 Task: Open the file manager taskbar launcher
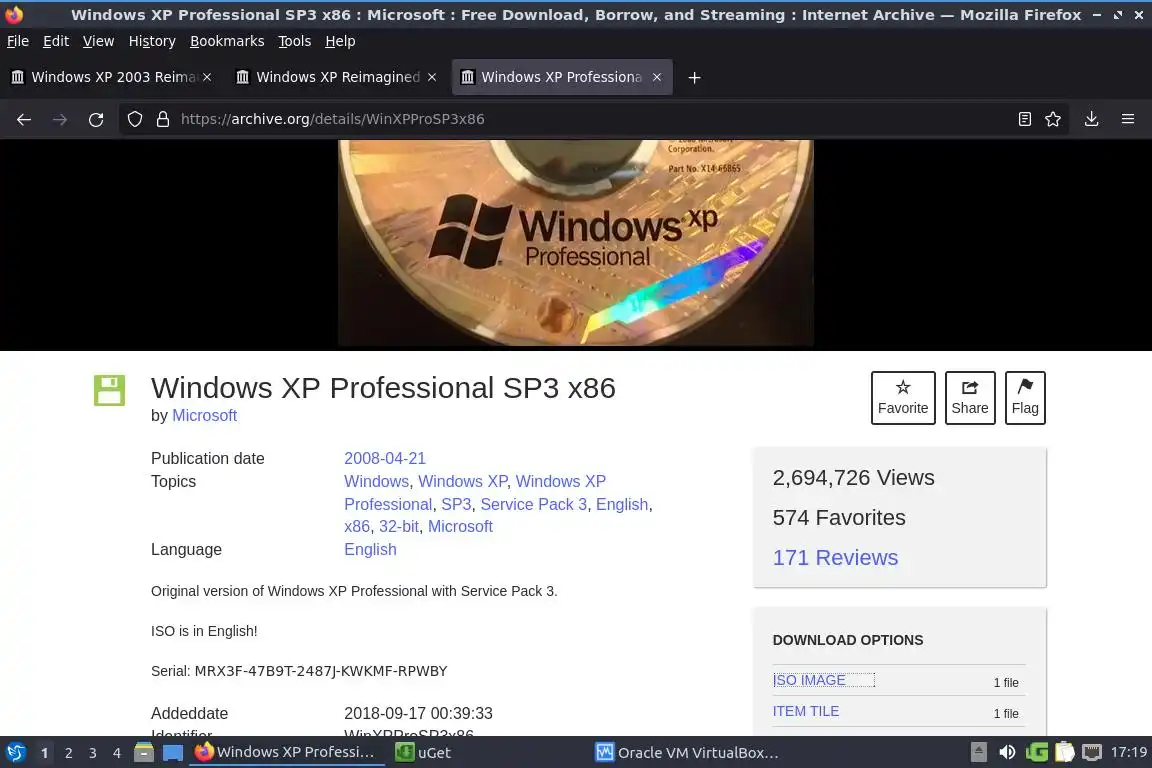click(144, 753)
